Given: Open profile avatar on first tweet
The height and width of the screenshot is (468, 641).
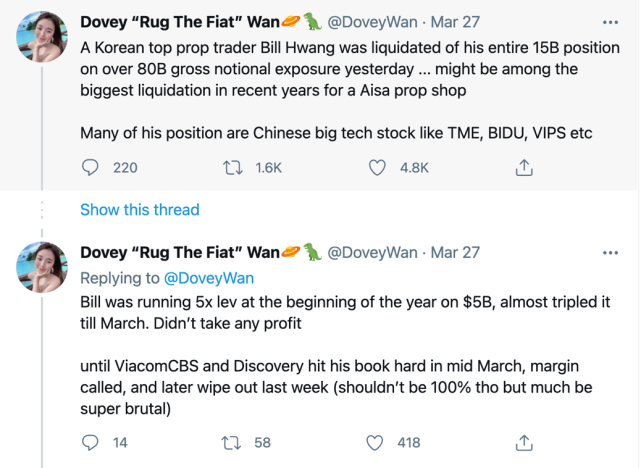Looking at the screenshot, I should 41,40.
